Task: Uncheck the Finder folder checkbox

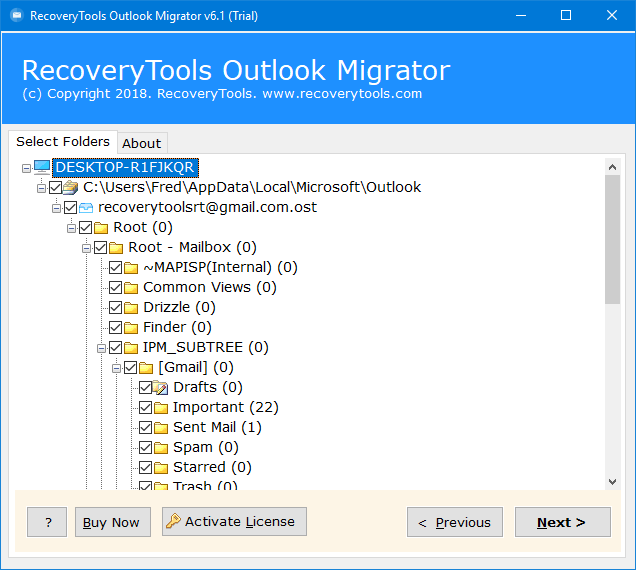Action: (x=116, y=327)
